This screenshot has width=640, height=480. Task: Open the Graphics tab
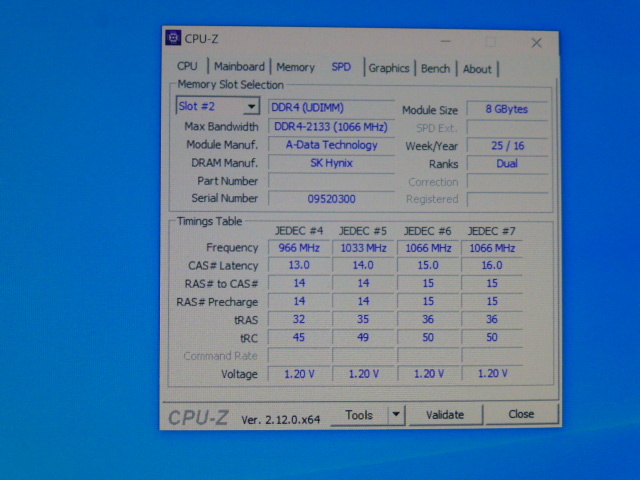tap(389, 68)
